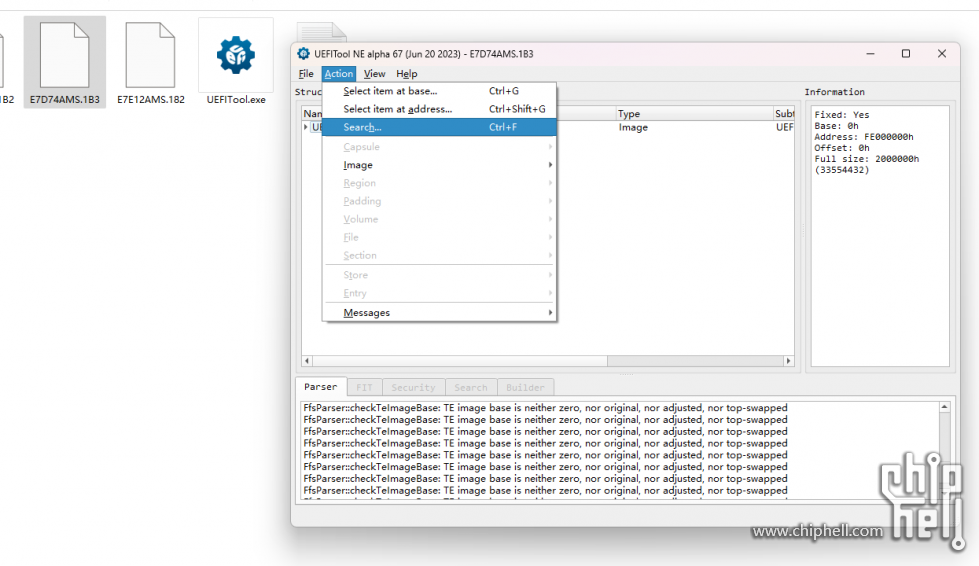Click the Type column header

click(x=694, y=114)
